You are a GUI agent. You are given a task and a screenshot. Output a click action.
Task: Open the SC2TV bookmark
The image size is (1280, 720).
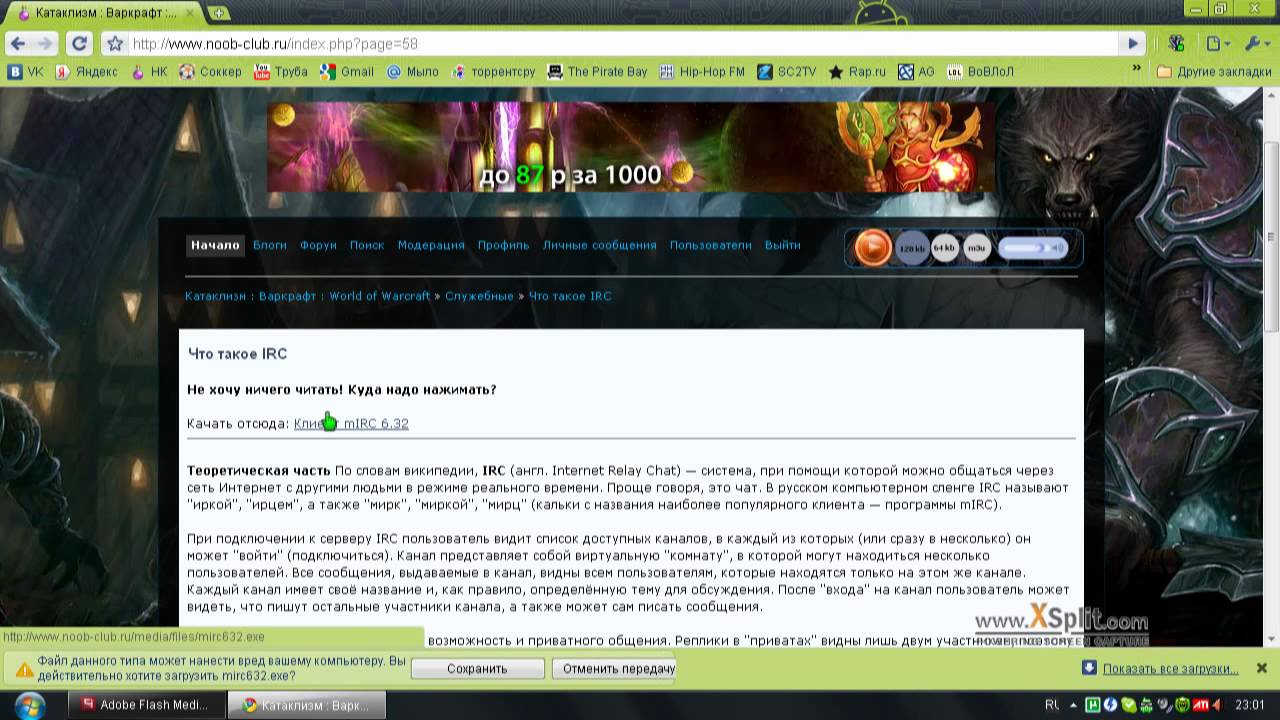pyautogui.click(x=787, y=72)
